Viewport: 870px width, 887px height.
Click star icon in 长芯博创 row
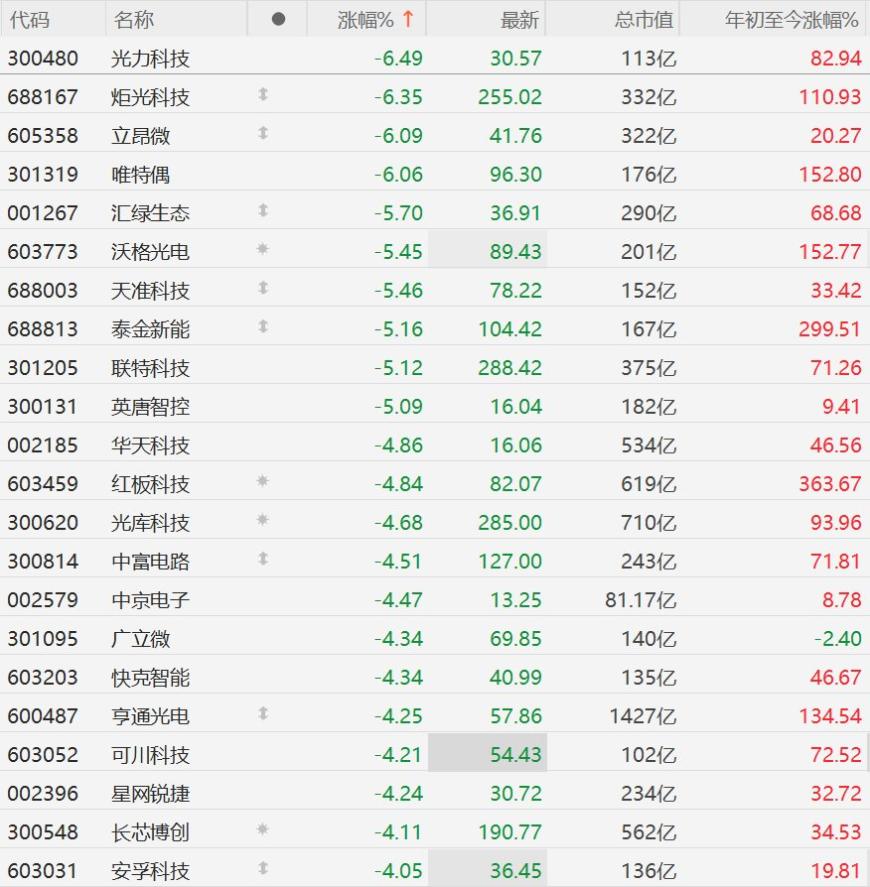click(x=262, y=830)
